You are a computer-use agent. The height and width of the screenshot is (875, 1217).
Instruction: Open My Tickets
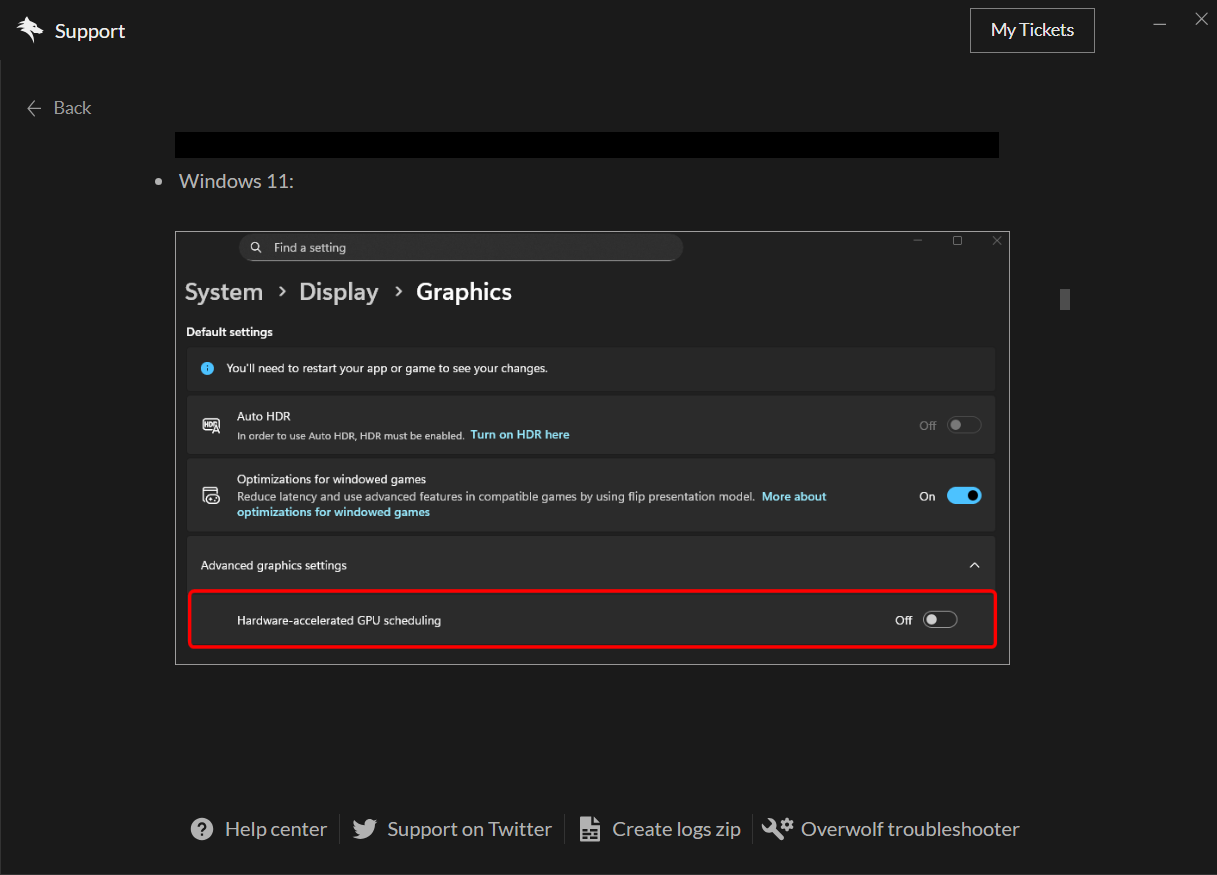point(1032,30)
